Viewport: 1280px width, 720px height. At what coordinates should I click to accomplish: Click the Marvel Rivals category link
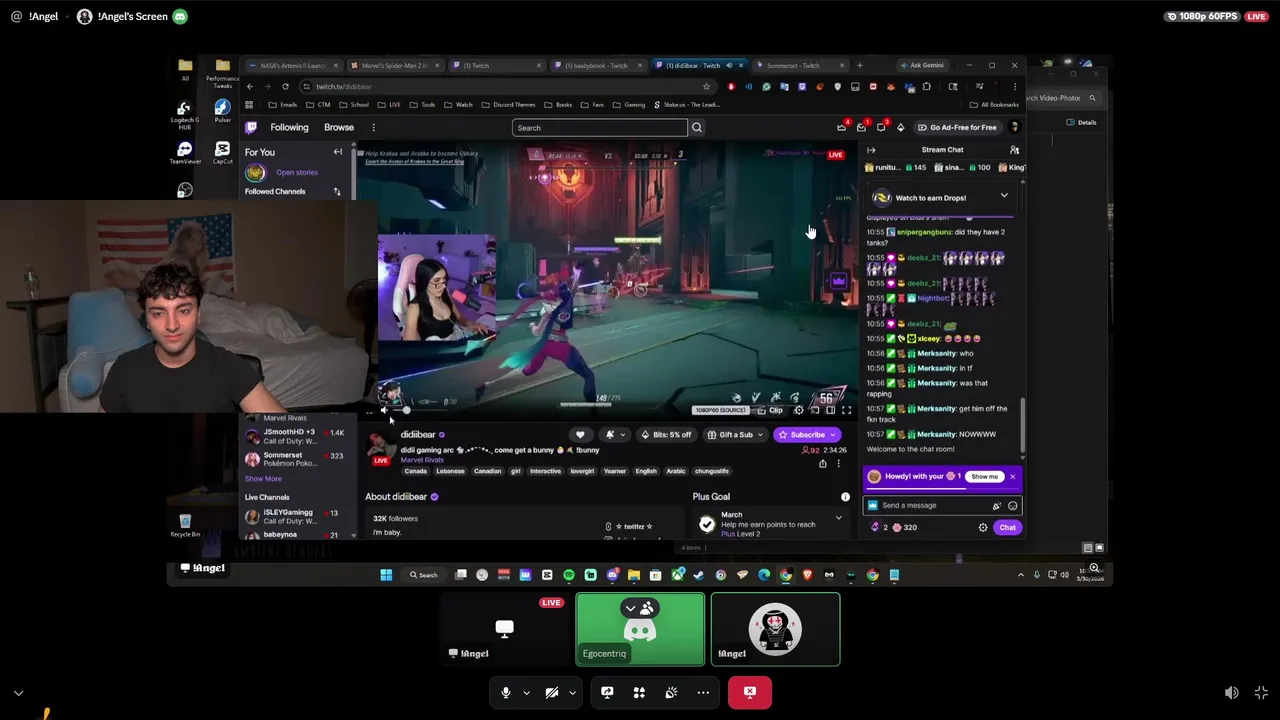pyautogui.click(x=422, y=460)
